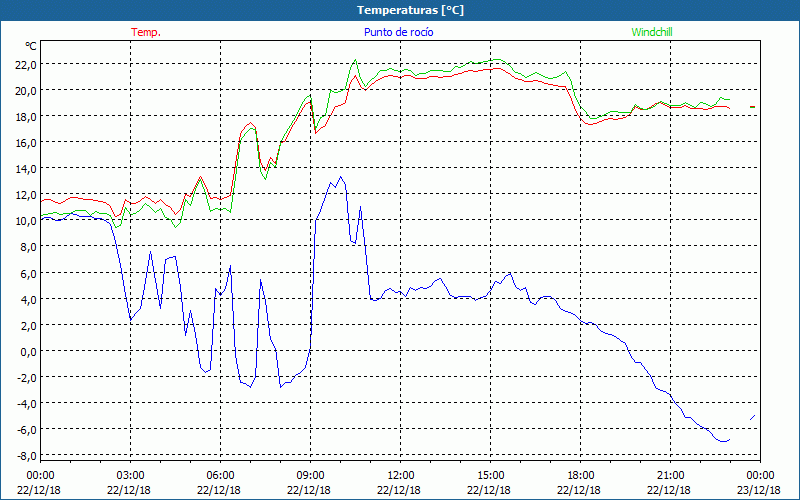Screen dimensions: 800x500
Task: Click the 15:00 time label
Action: coord(490,476)
